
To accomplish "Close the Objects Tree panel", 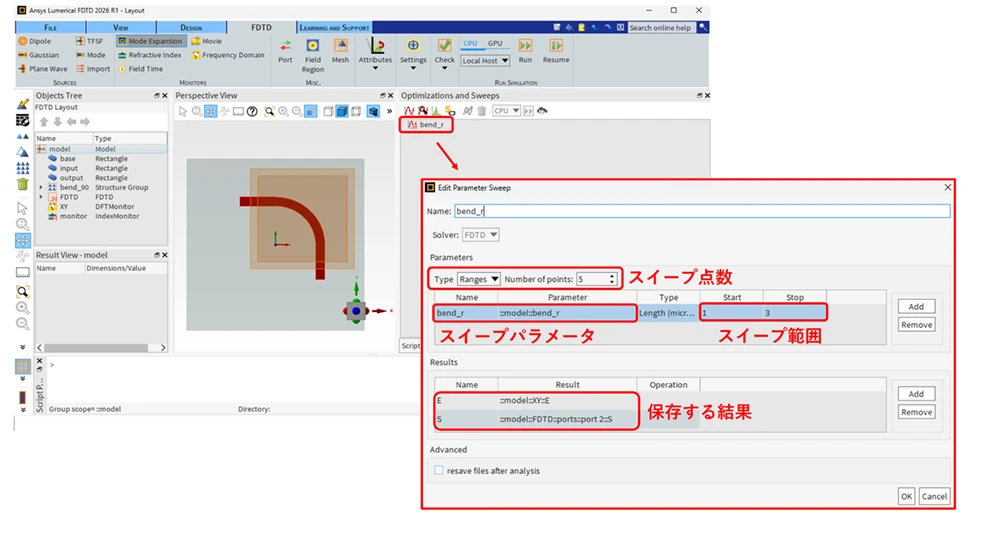I will click(x=165, y=96).
